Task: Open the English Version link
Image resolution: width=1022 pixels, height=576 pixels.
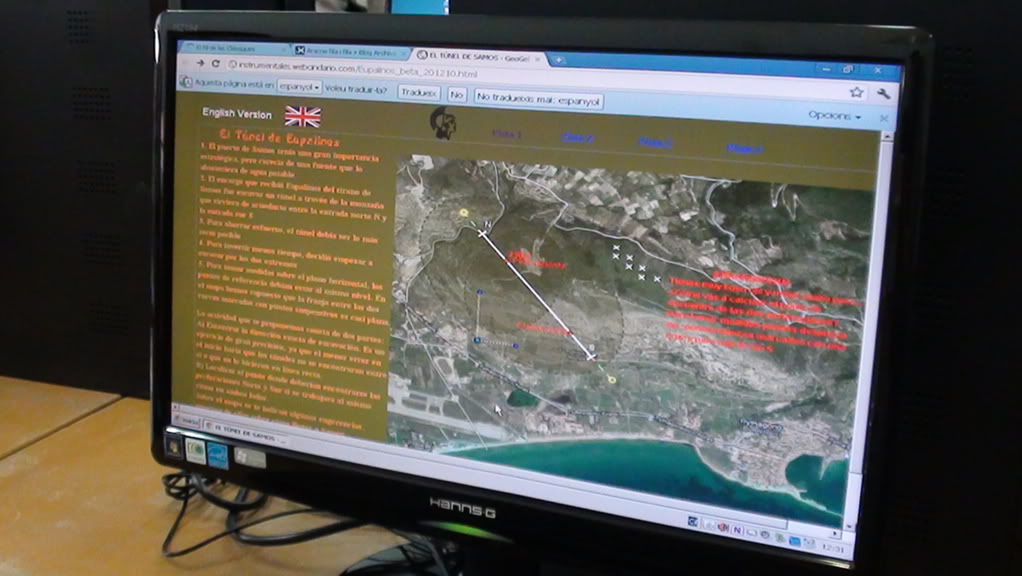Action: pyautogui.click(x=237, y=113)
